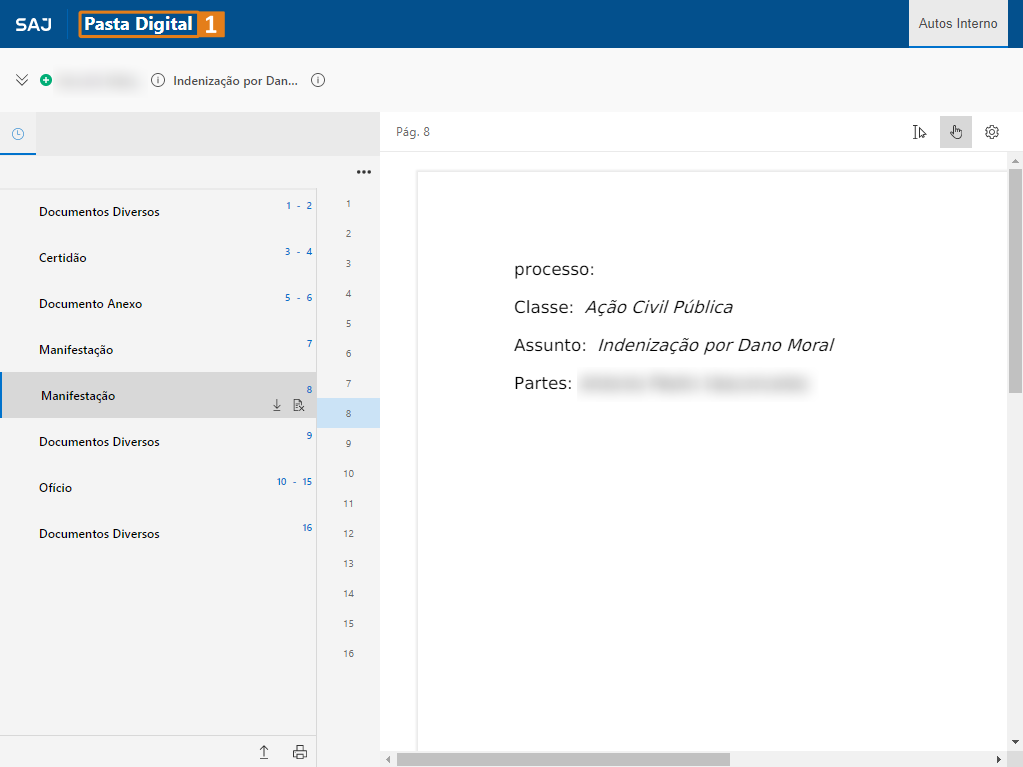1023x767 pixels.
Task: Open Ofício pages 10 - 15
Action: [158, 488]
